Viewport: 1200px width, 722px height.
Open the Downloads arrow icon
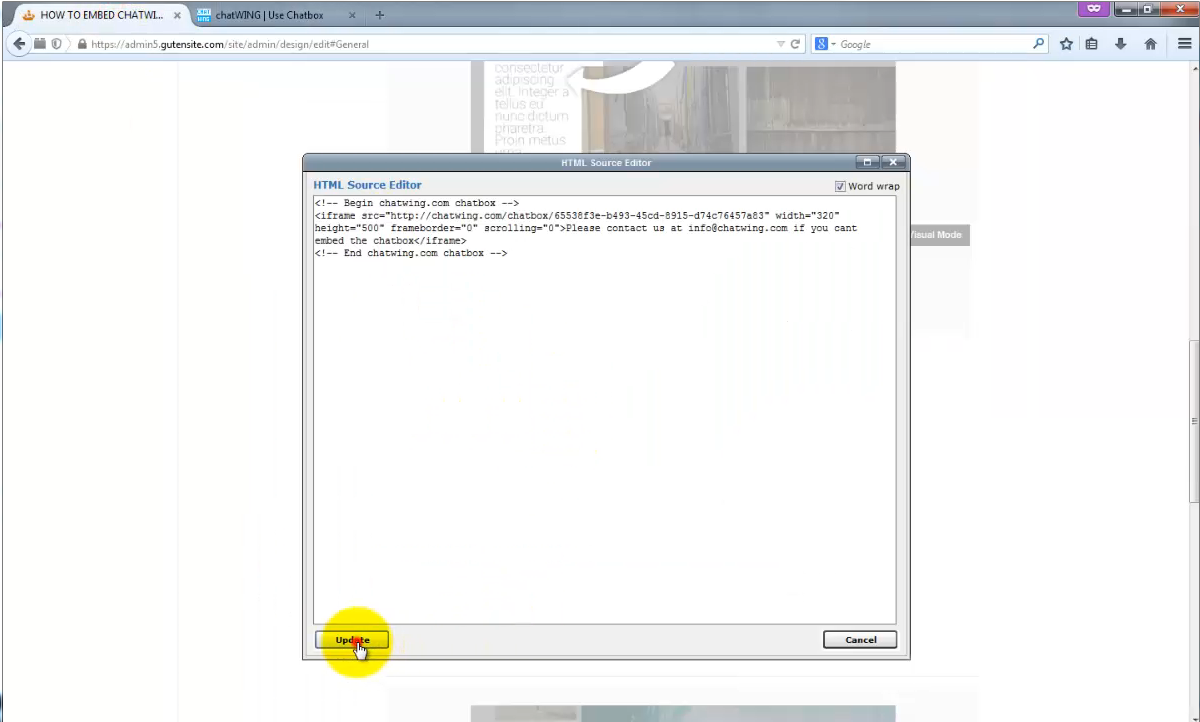pos(1121,44)
